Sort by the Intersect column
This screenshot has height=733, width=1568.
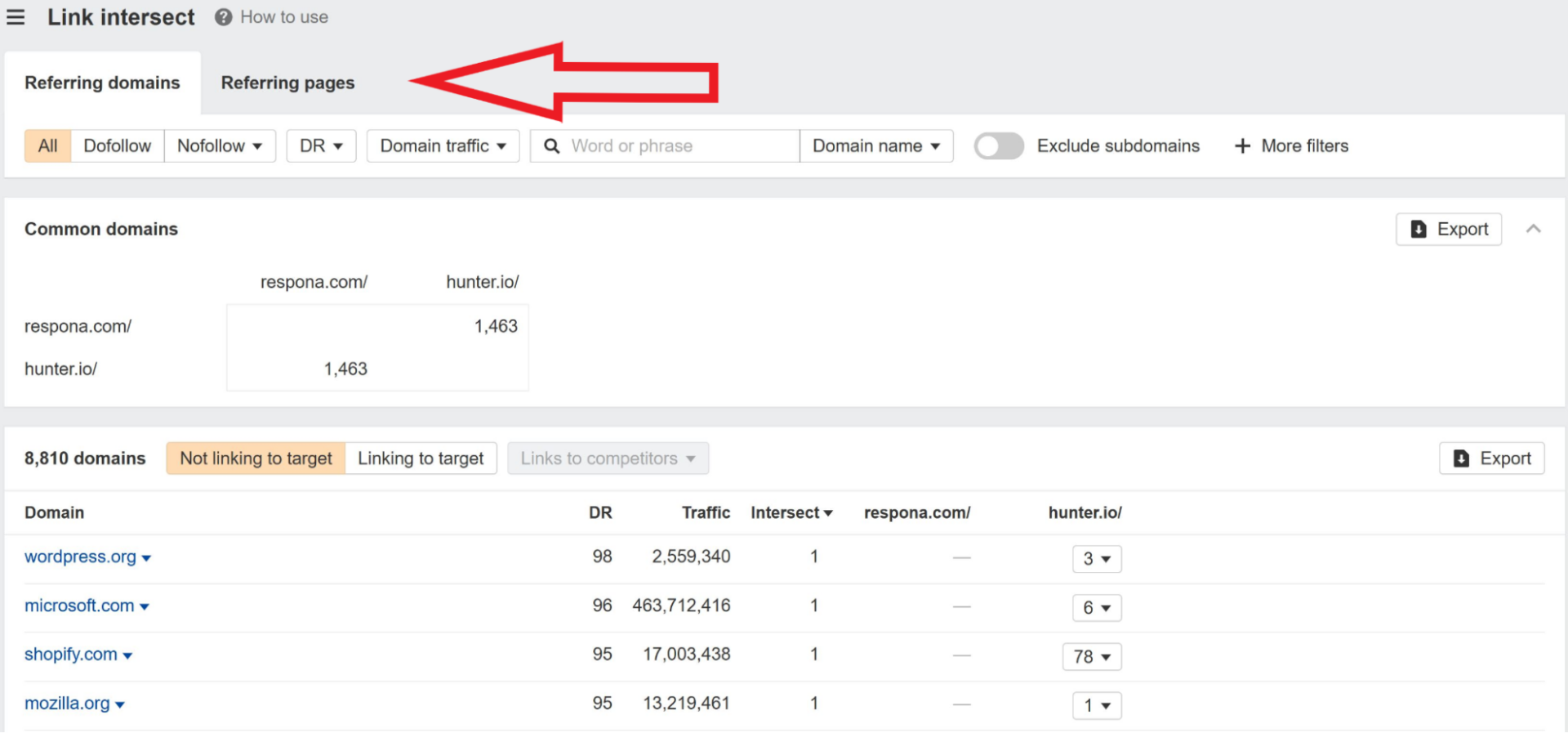coord(791,513)
